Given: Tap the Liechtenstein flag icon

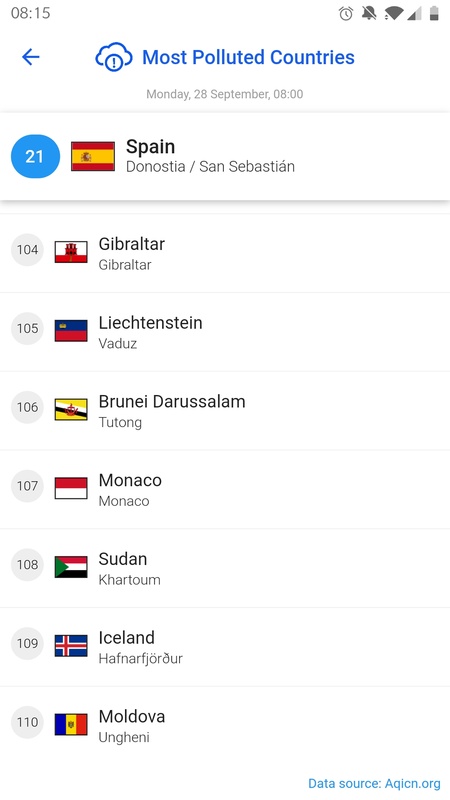Looking at the screenshot, I should 71,331.
